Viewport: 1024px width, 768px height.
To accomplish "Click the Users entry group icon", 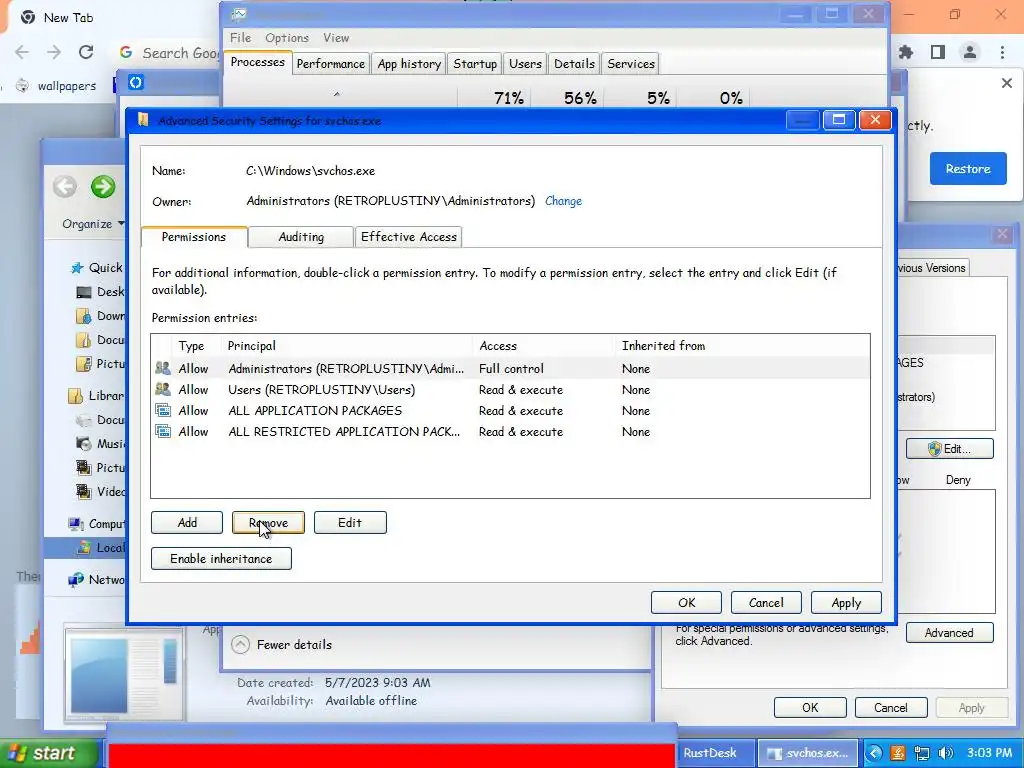I will (x=163, y=389).
